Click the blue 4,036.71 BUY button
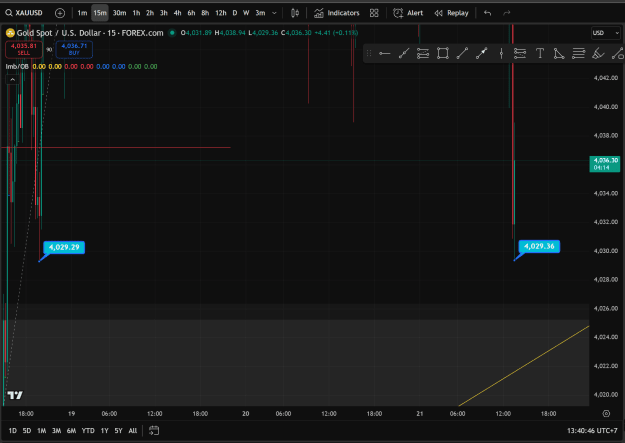The image size is (625, 443). (74, 49)
